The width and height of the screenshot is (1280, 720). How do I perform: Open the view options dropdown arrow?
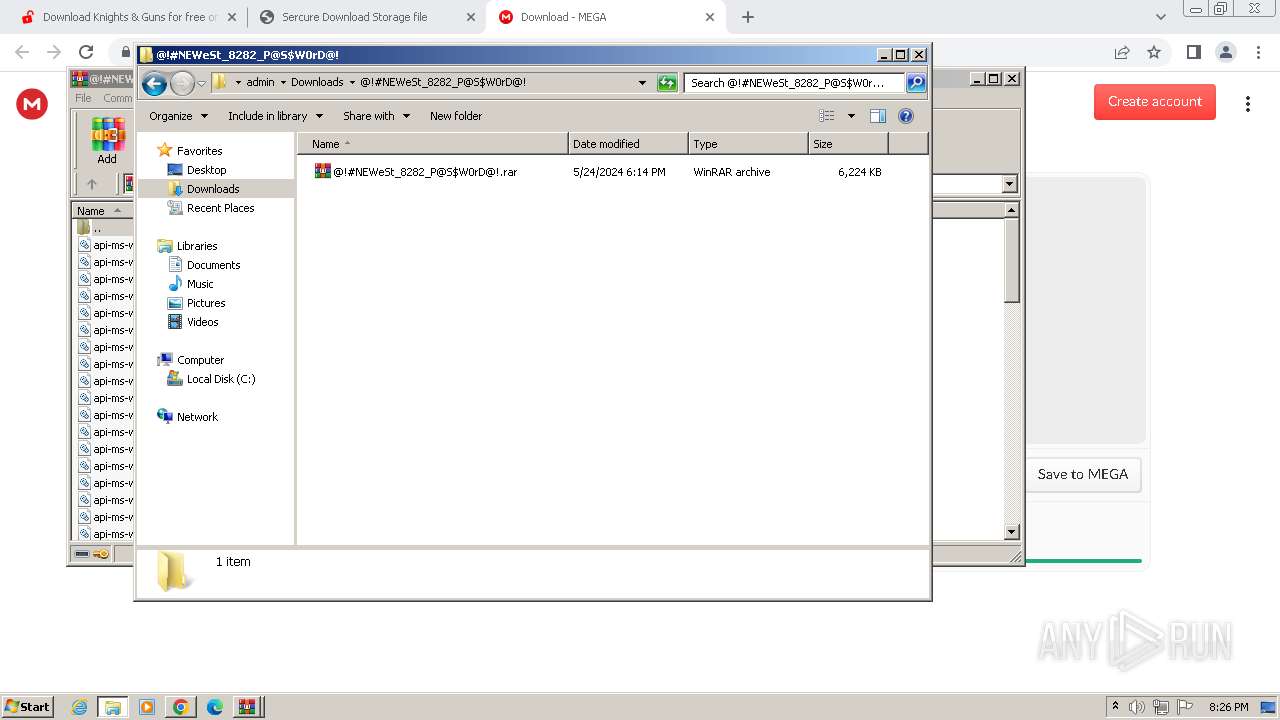click(x=851, y=116)
